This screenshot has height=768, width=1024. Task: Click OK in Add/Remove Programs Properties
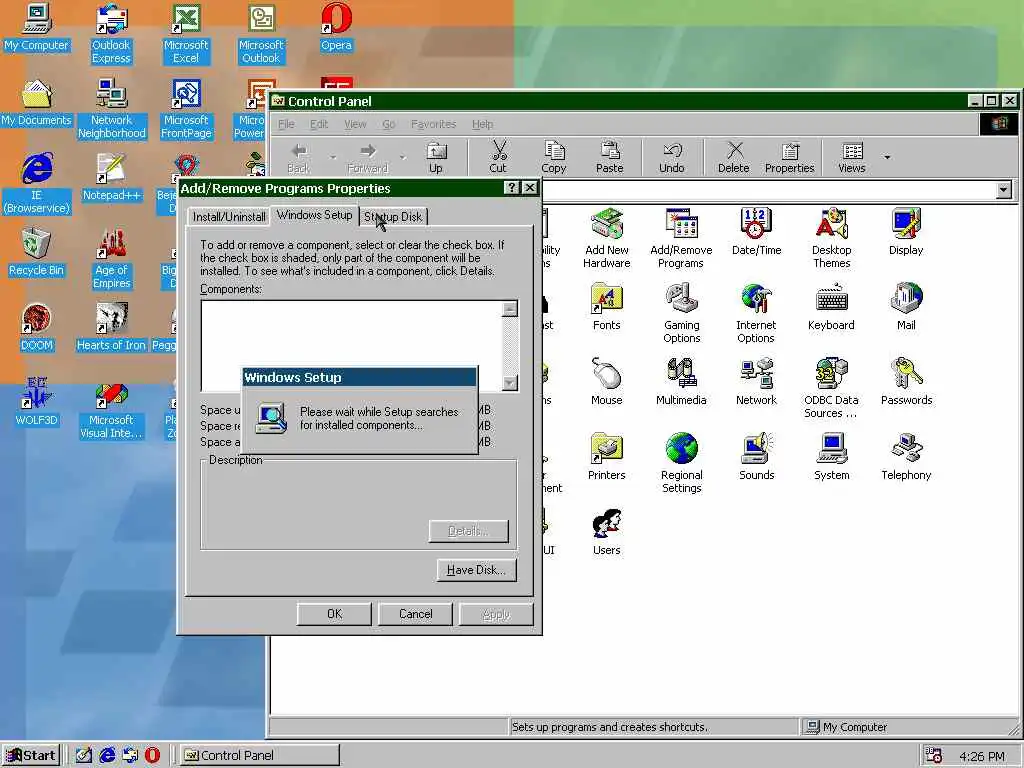pos(334,614)
